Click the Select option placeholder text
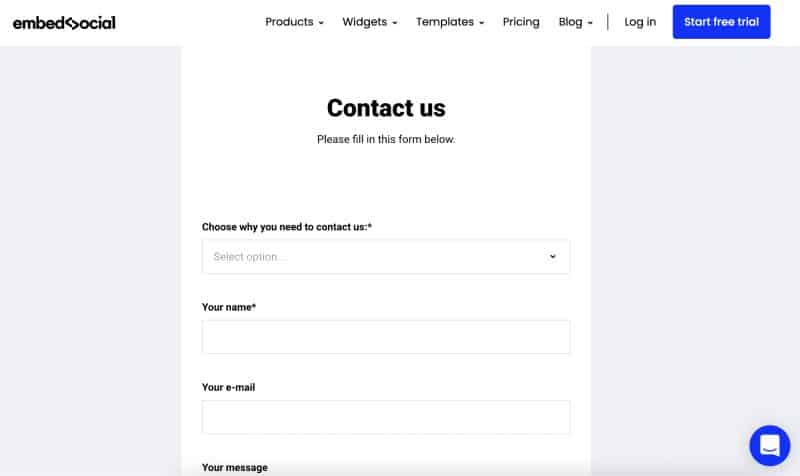800x476 pixels. point(249,257)
